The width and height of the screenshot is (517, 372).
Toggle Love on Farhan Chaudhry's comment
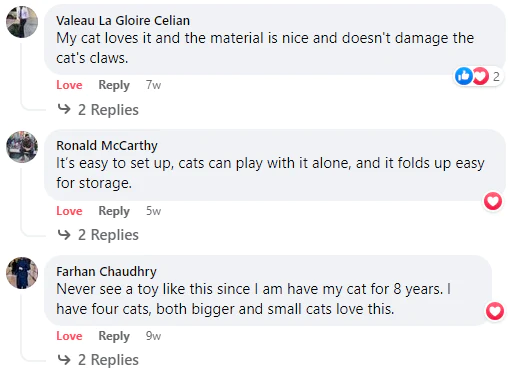click(69, 336)
